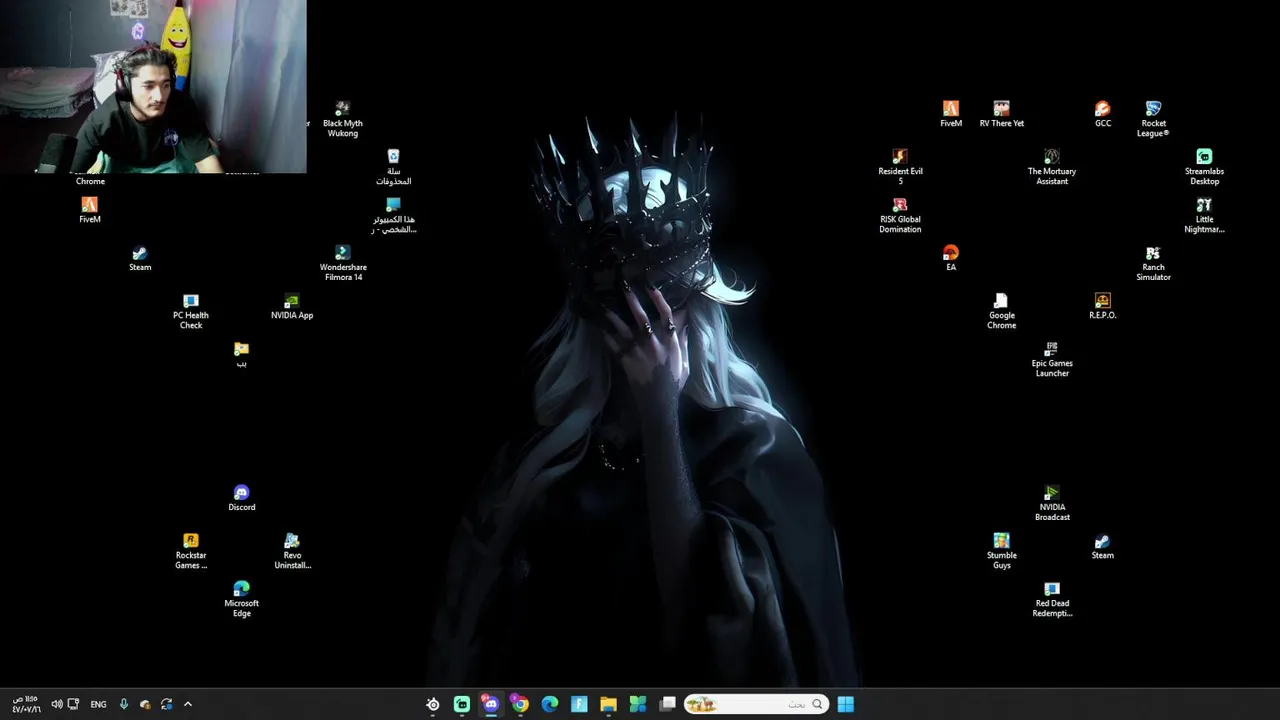Select the FiveM icon beside RV There Yet

pos(951,114)
